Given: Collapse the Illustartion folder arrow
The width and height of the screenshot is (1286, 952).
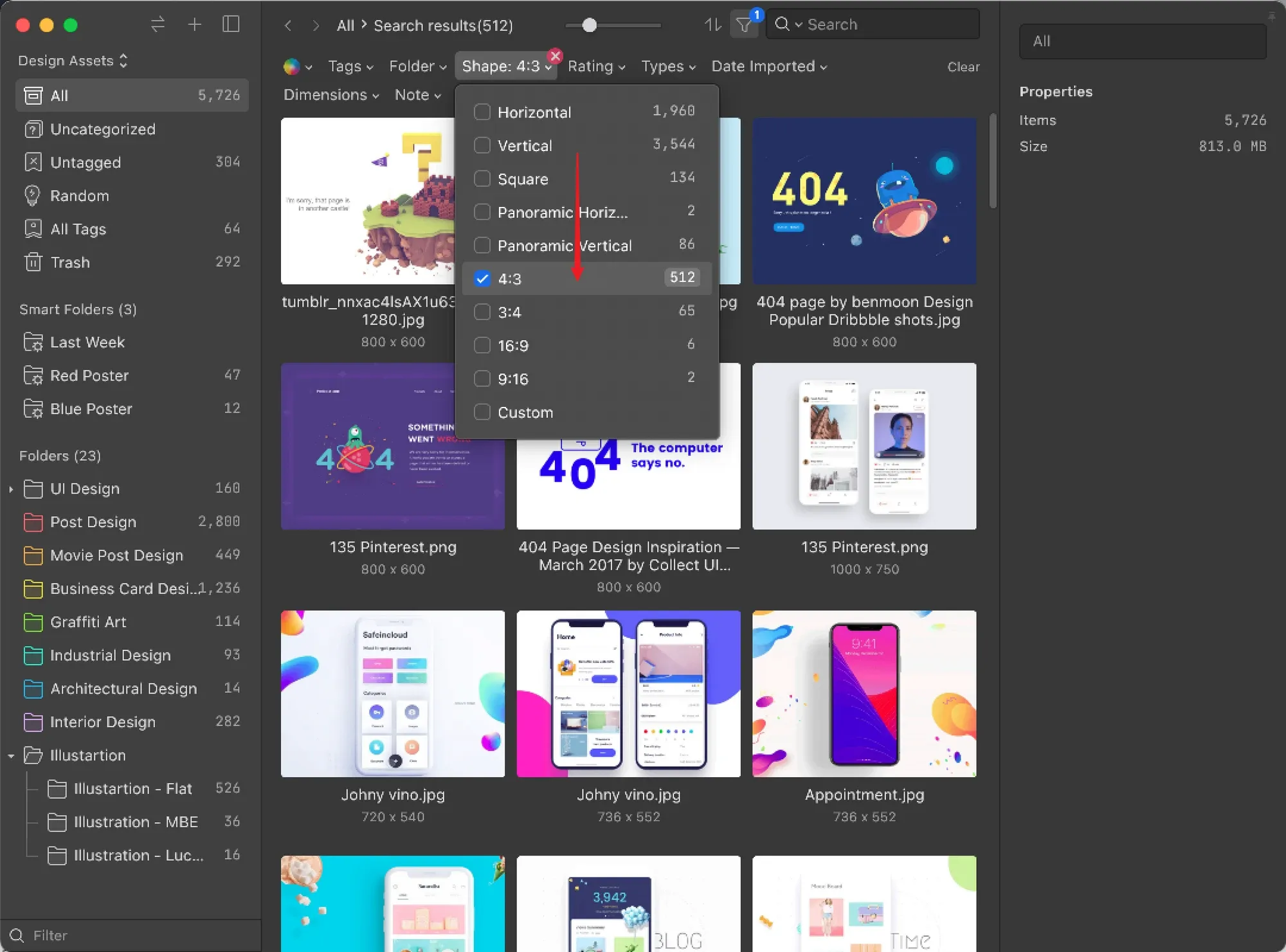Looking at the screenshot, I should tap(11, 756).
